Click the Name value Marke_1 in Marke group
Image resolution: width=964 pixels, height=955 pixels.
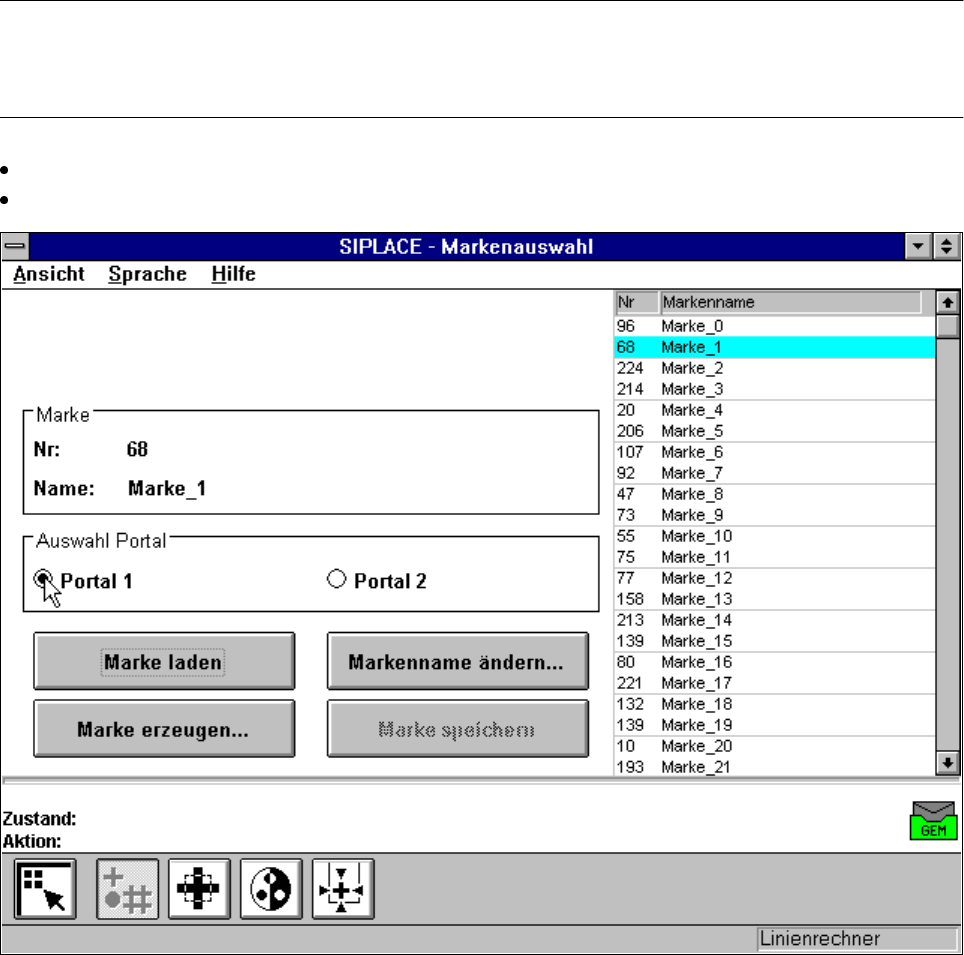167,489
